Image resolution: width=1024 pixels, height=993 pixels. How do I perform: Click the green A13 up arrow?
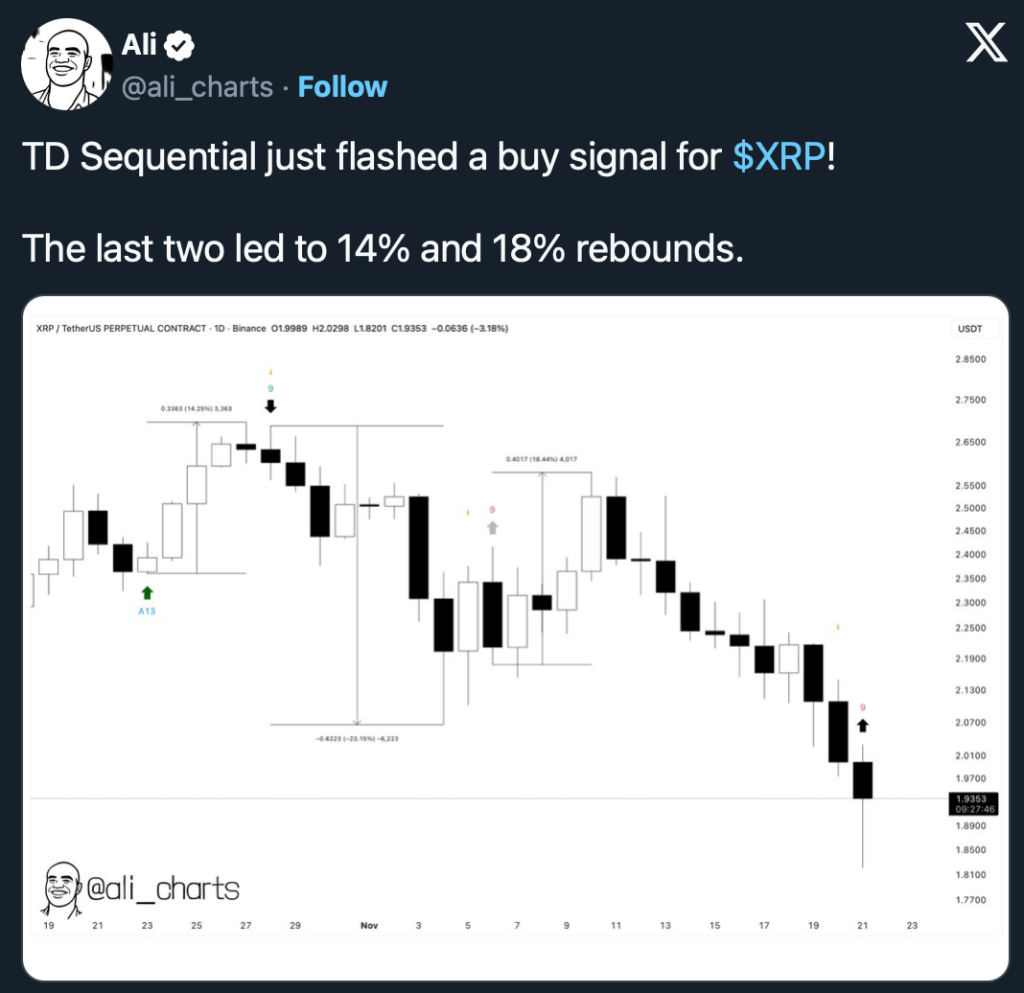(x=148, y=592)
